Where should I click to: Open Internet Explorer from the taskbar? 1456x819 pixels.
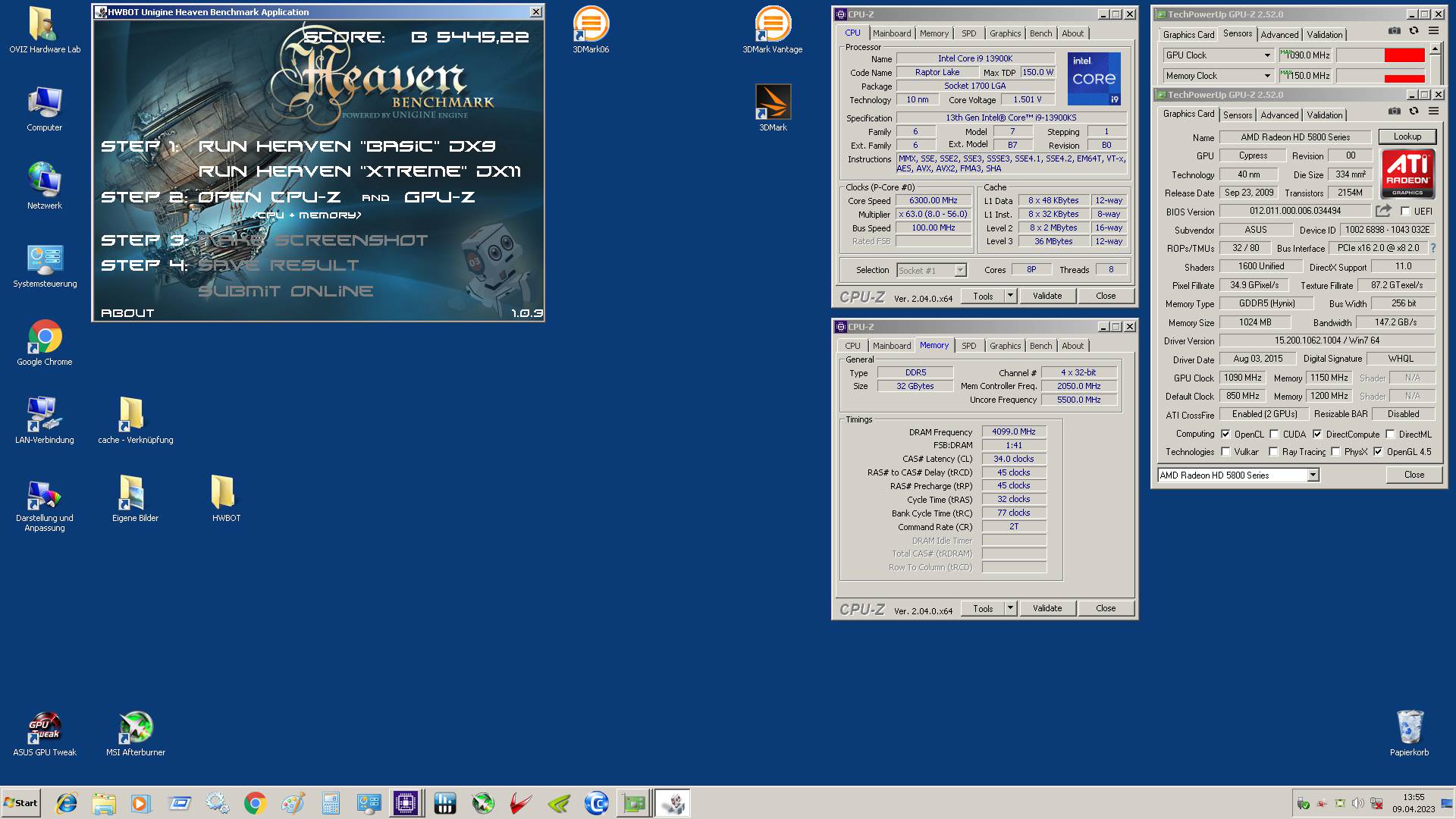pos(67,803)
